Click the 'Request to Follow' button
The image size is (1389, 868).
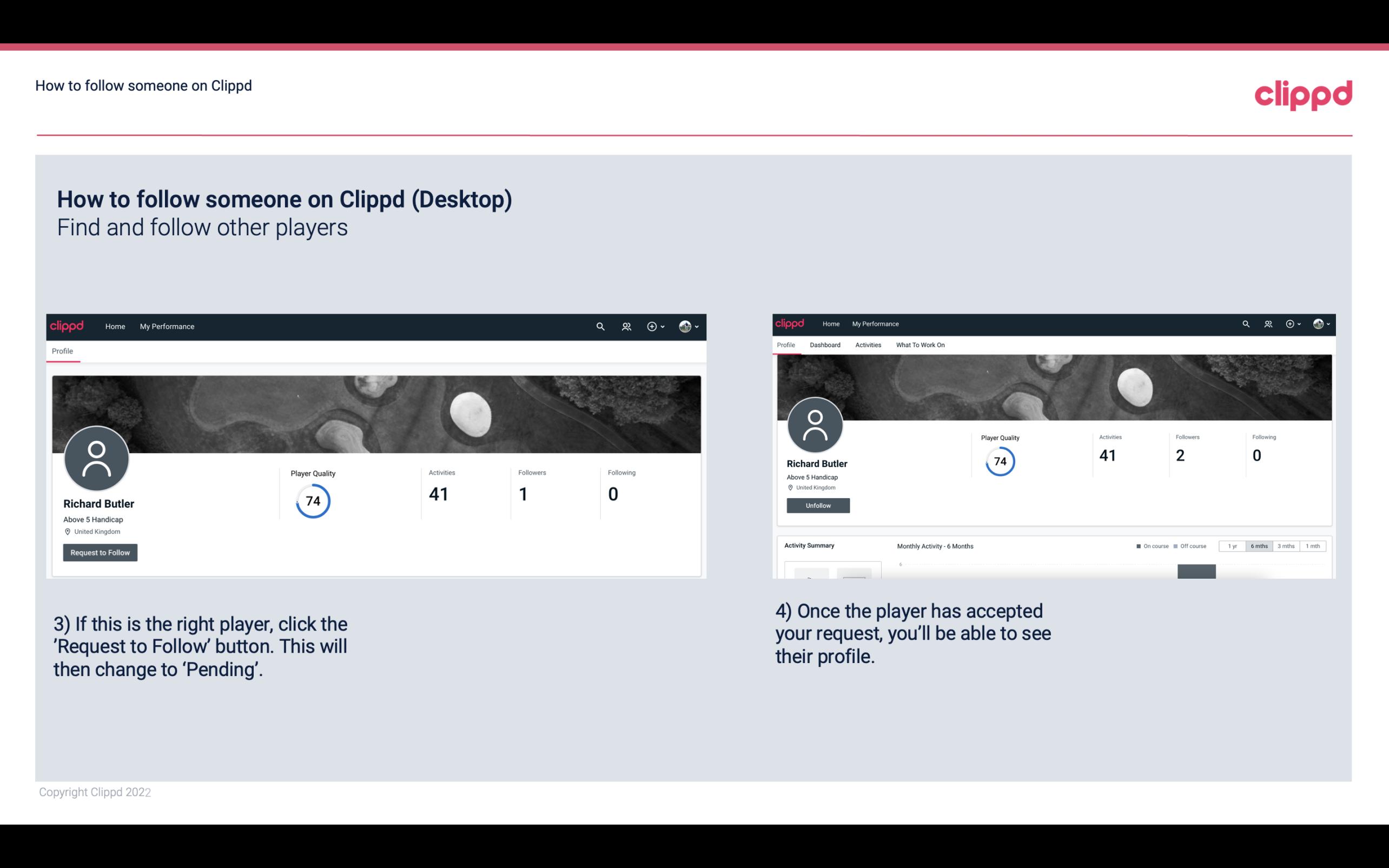[100, 552]
